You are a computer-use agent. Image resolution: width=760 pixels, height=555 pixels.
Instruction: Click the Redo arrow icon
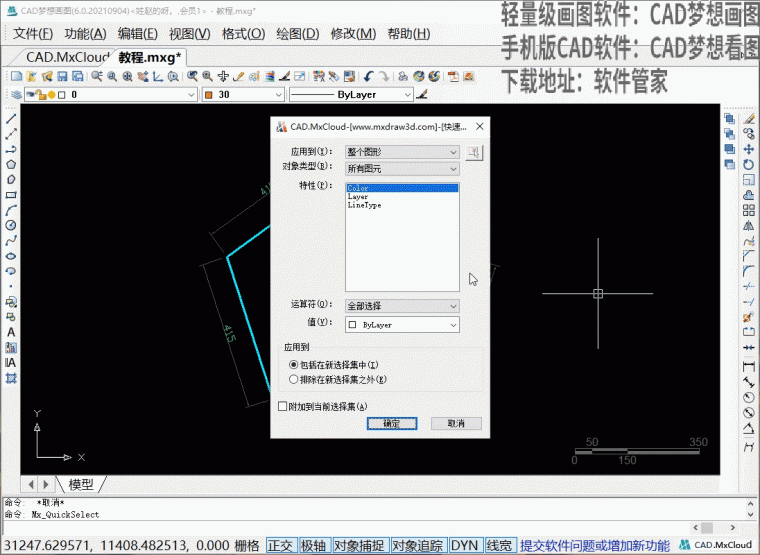383,76
